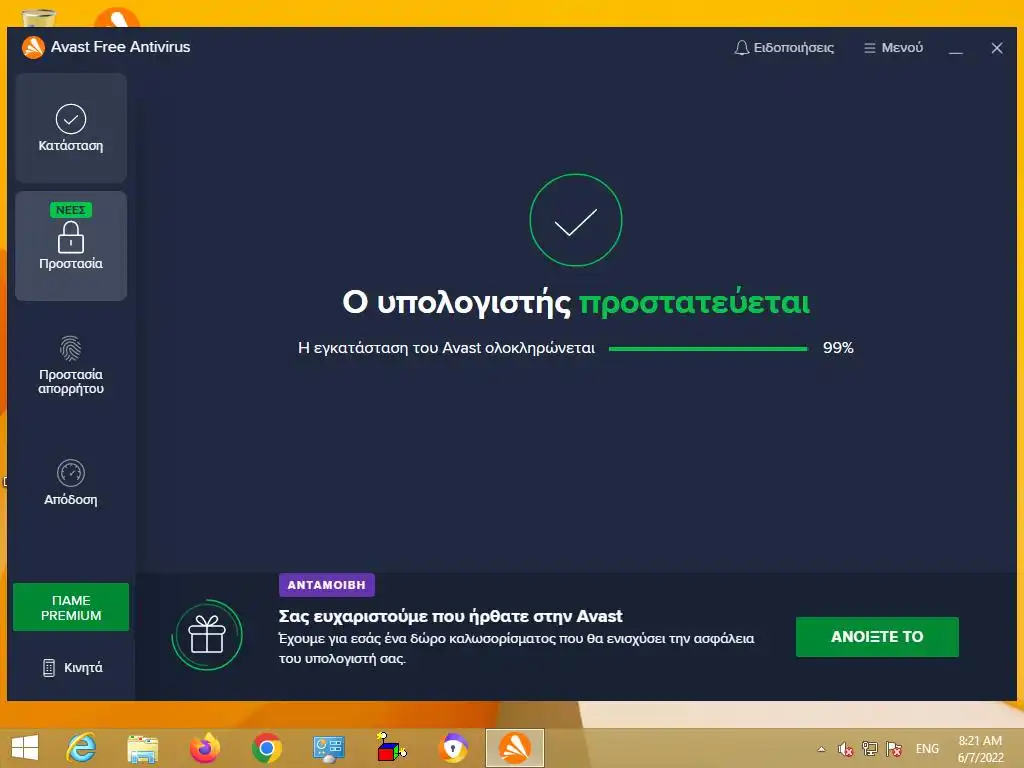The image size is (1024, 768).
Task: Open the Κινητά mobile link
Action: 72,667
